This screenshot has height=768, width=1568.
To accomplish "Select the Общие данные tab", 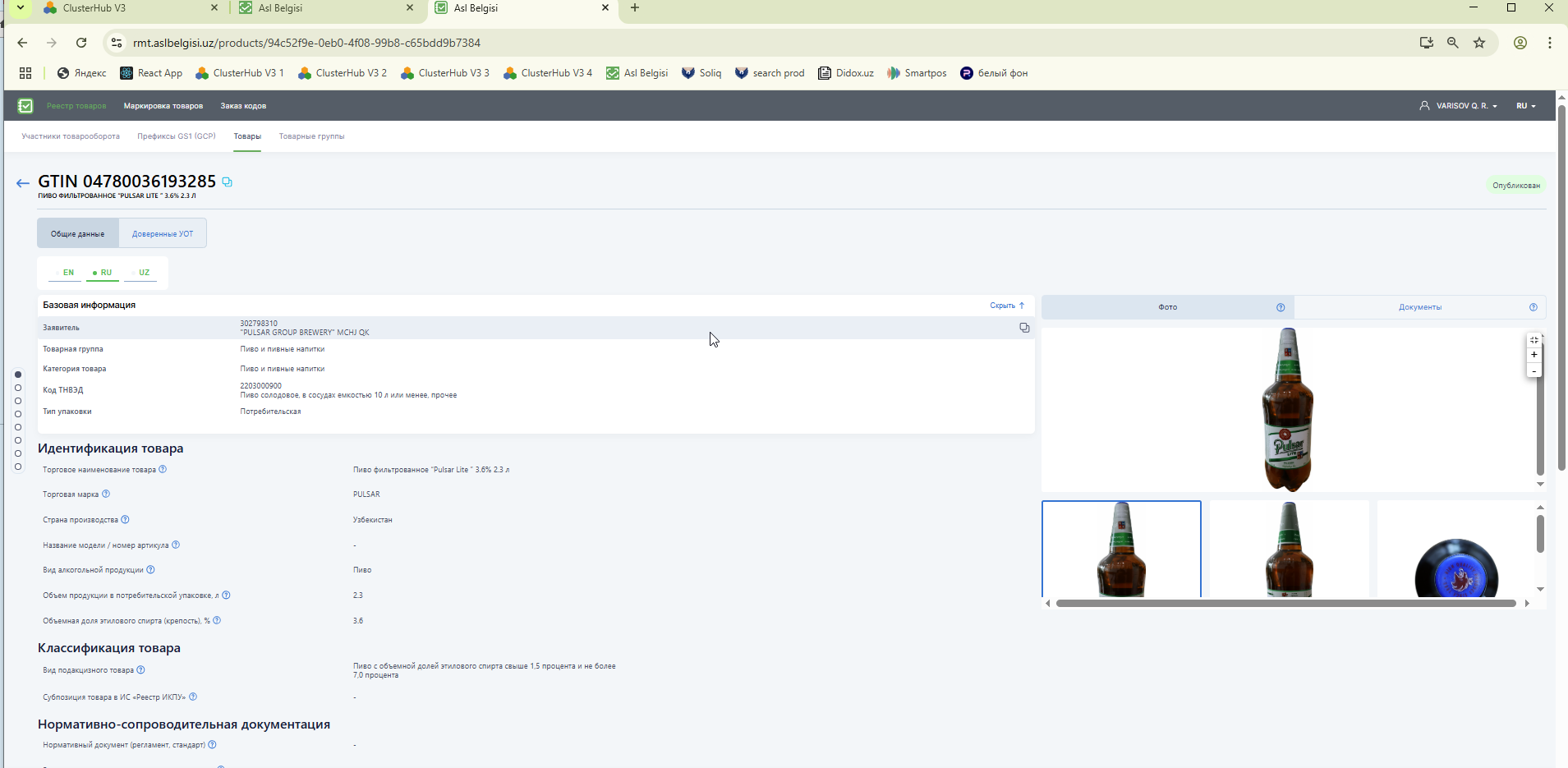I will (x=78, y=233).
